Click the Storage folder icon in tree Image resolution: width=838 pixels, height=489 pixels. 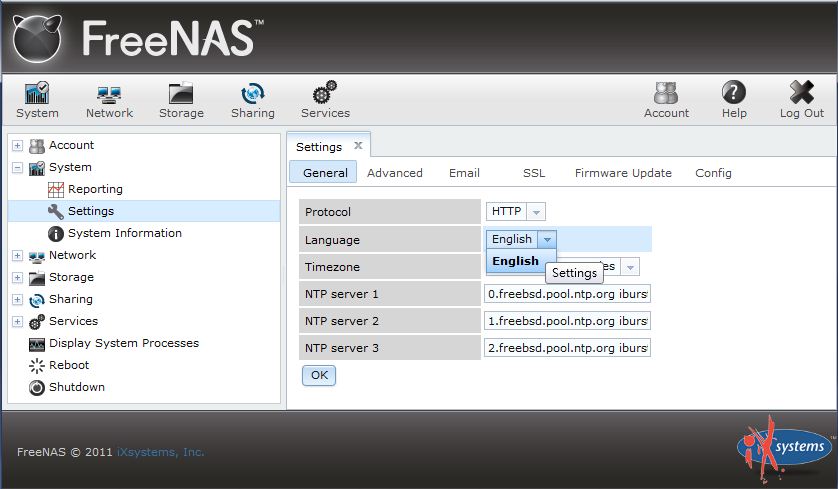[x=37, y=278]
